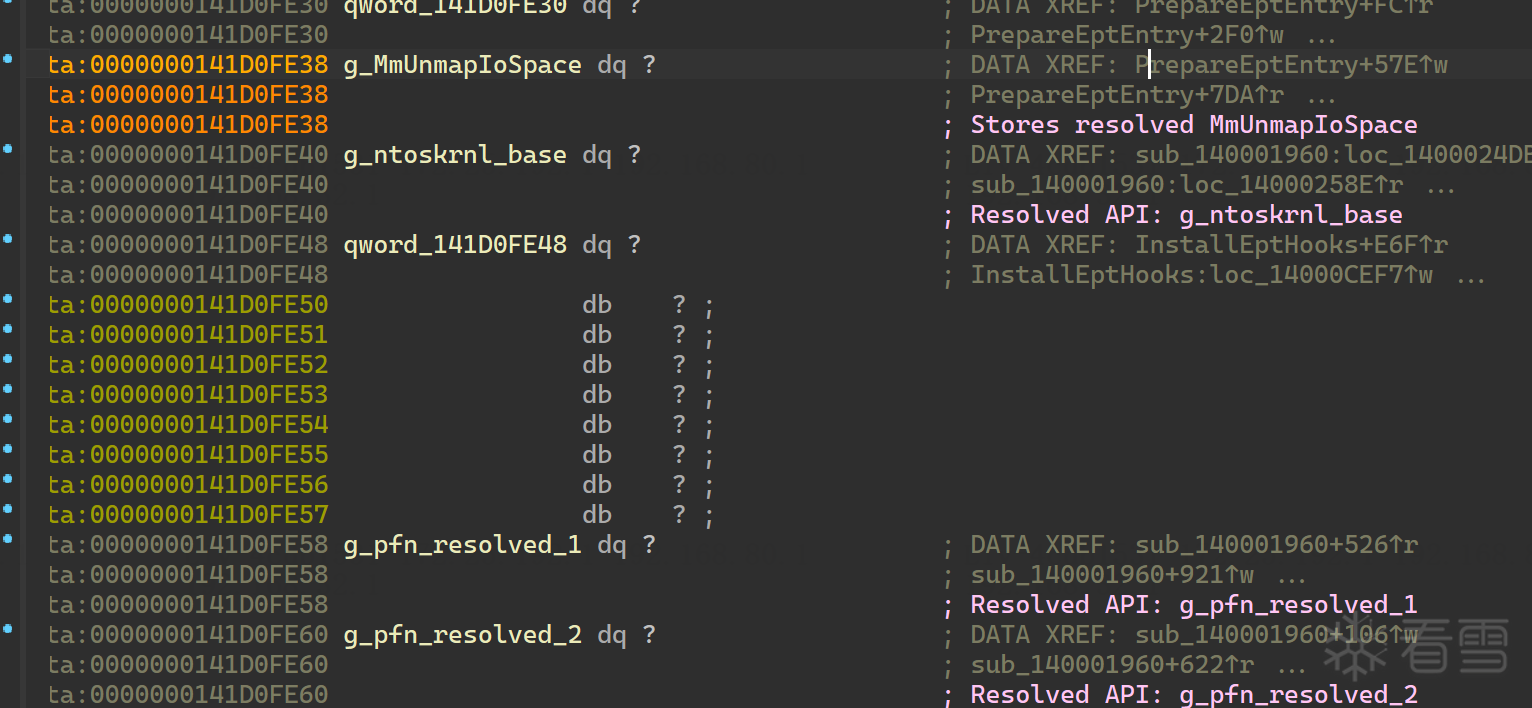Click address ta:0000000141D0FE52
Image resolution: width=1532 pixels, height=708 pixels.
click(188, 365)
